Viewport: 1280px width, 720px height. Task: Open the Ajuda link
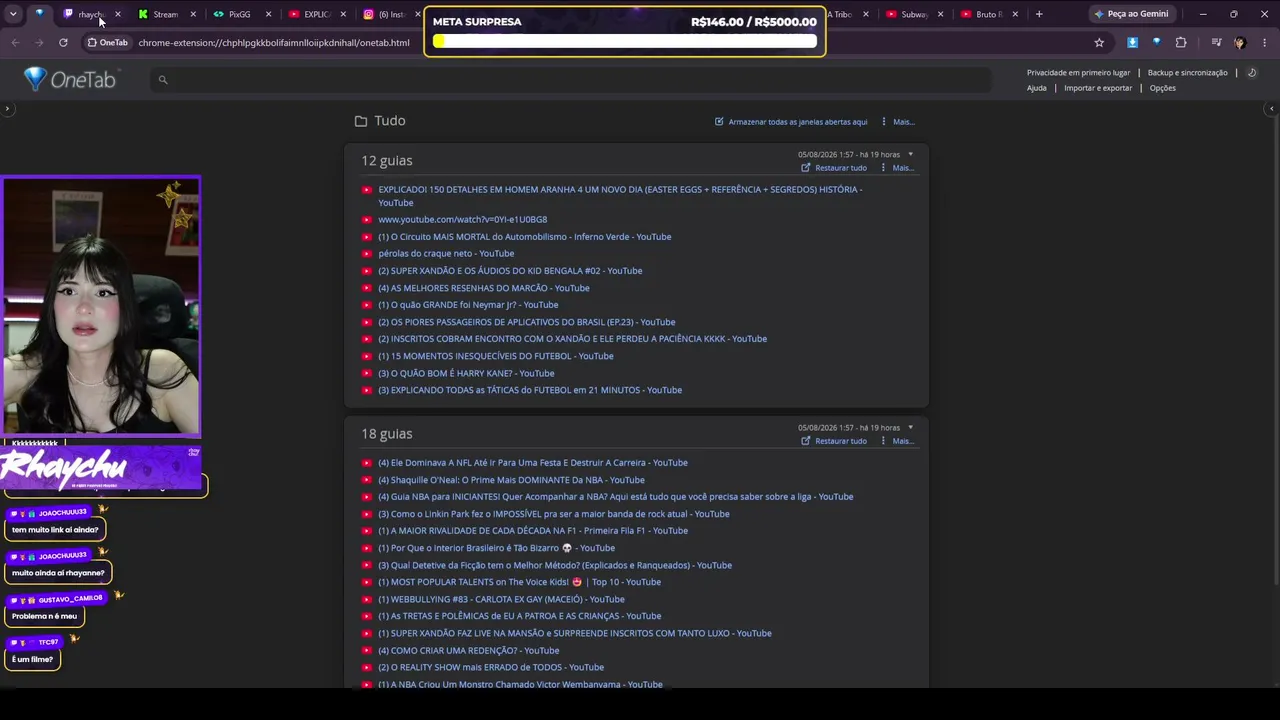[1037, 88]
